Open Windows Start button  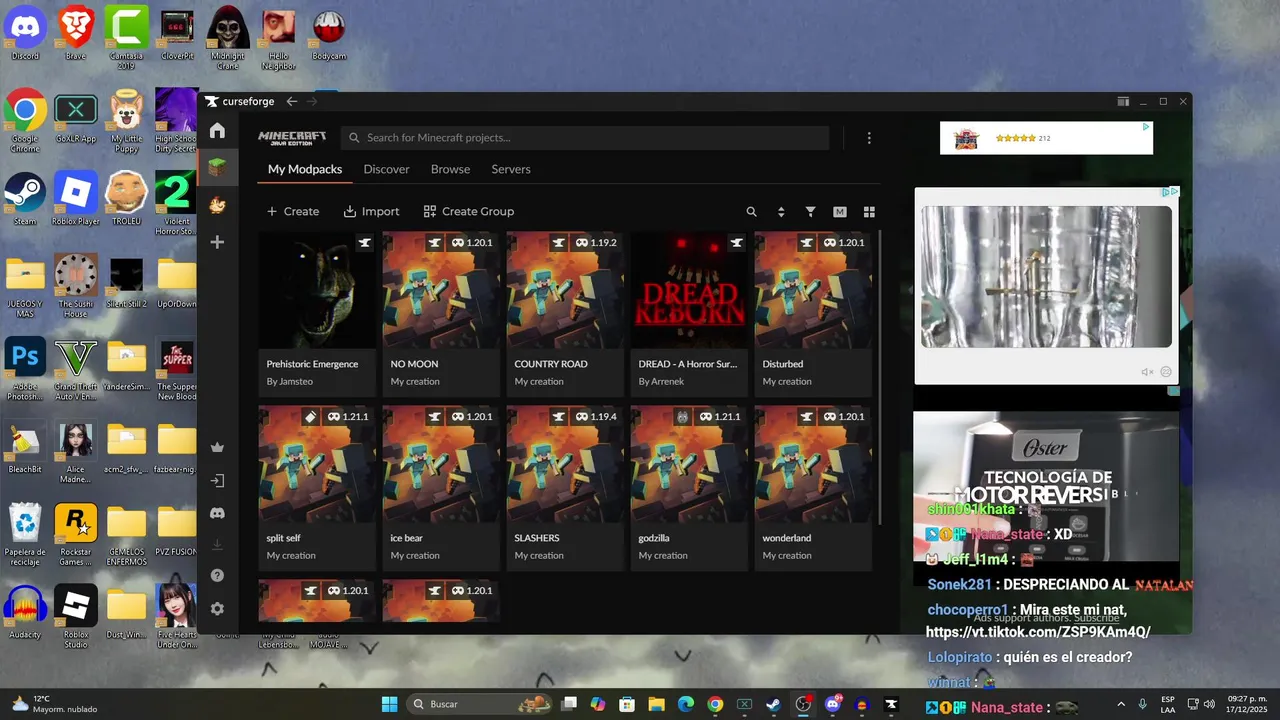(x=389, y=704)
